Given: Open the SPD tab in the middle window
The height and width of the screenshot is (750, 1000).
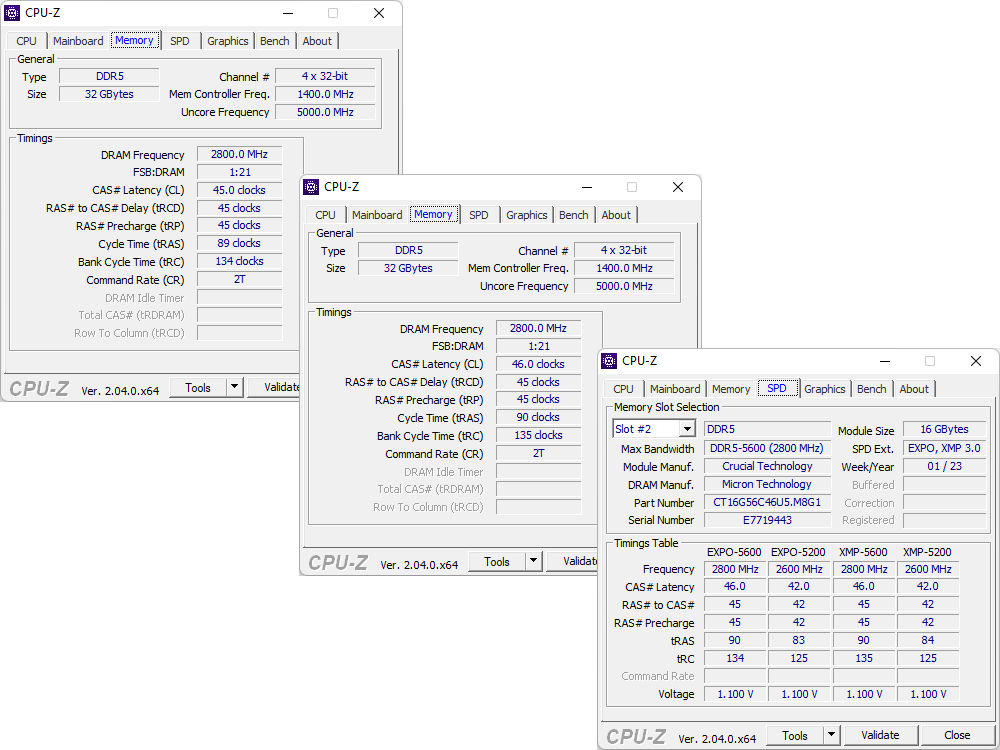Looking at the screenshot, I should point(479,215).
